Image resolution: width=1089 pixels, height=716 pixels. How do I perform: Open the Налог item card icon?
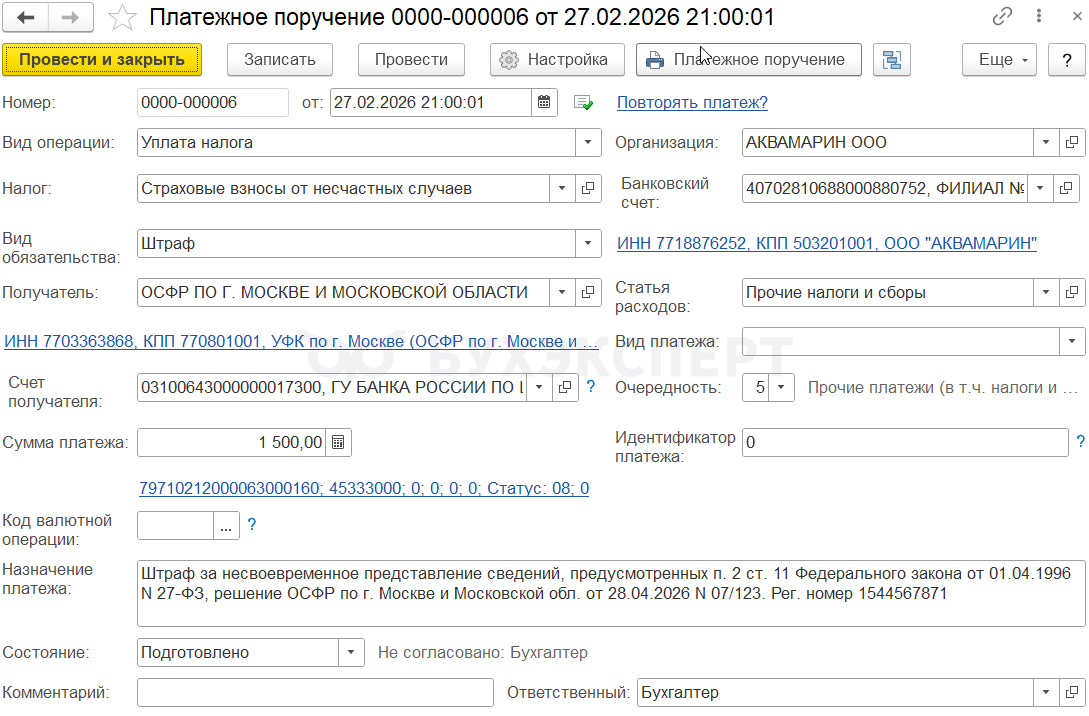pos(588,188)
